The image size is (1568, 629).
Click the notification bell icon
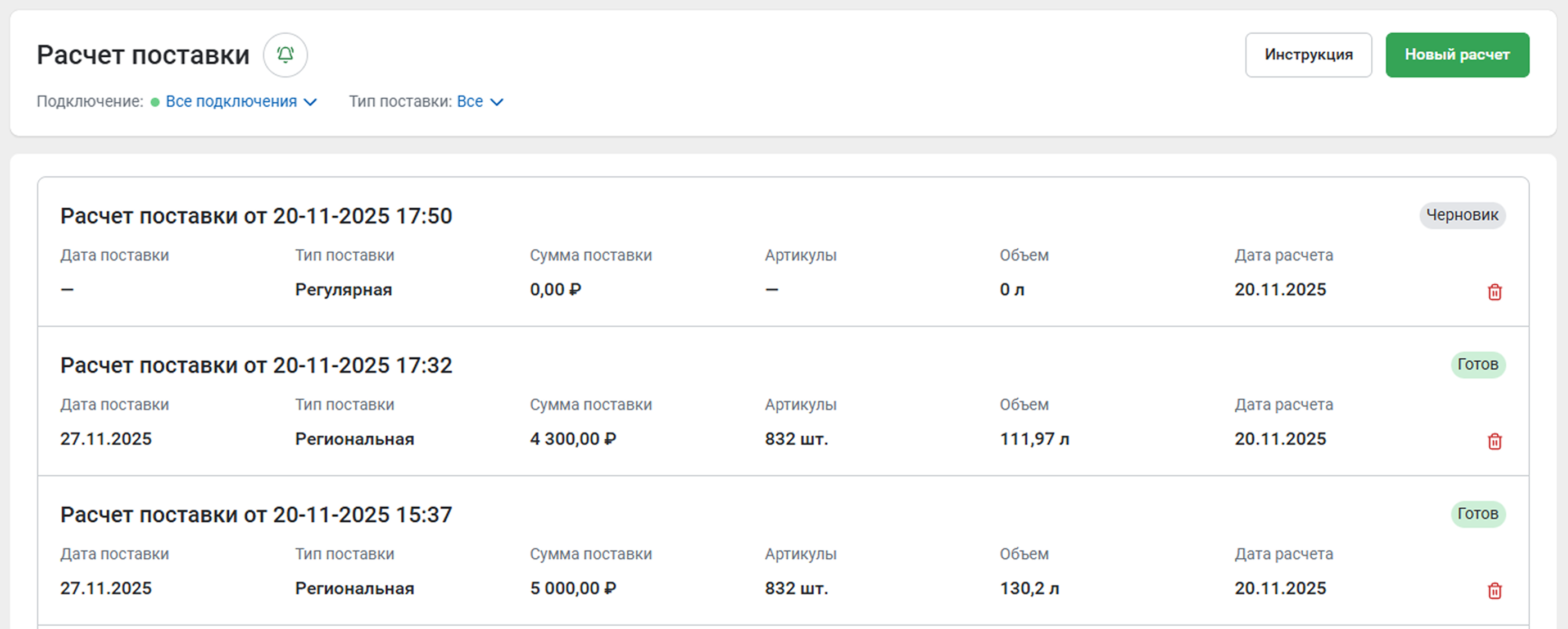point(285,54)
